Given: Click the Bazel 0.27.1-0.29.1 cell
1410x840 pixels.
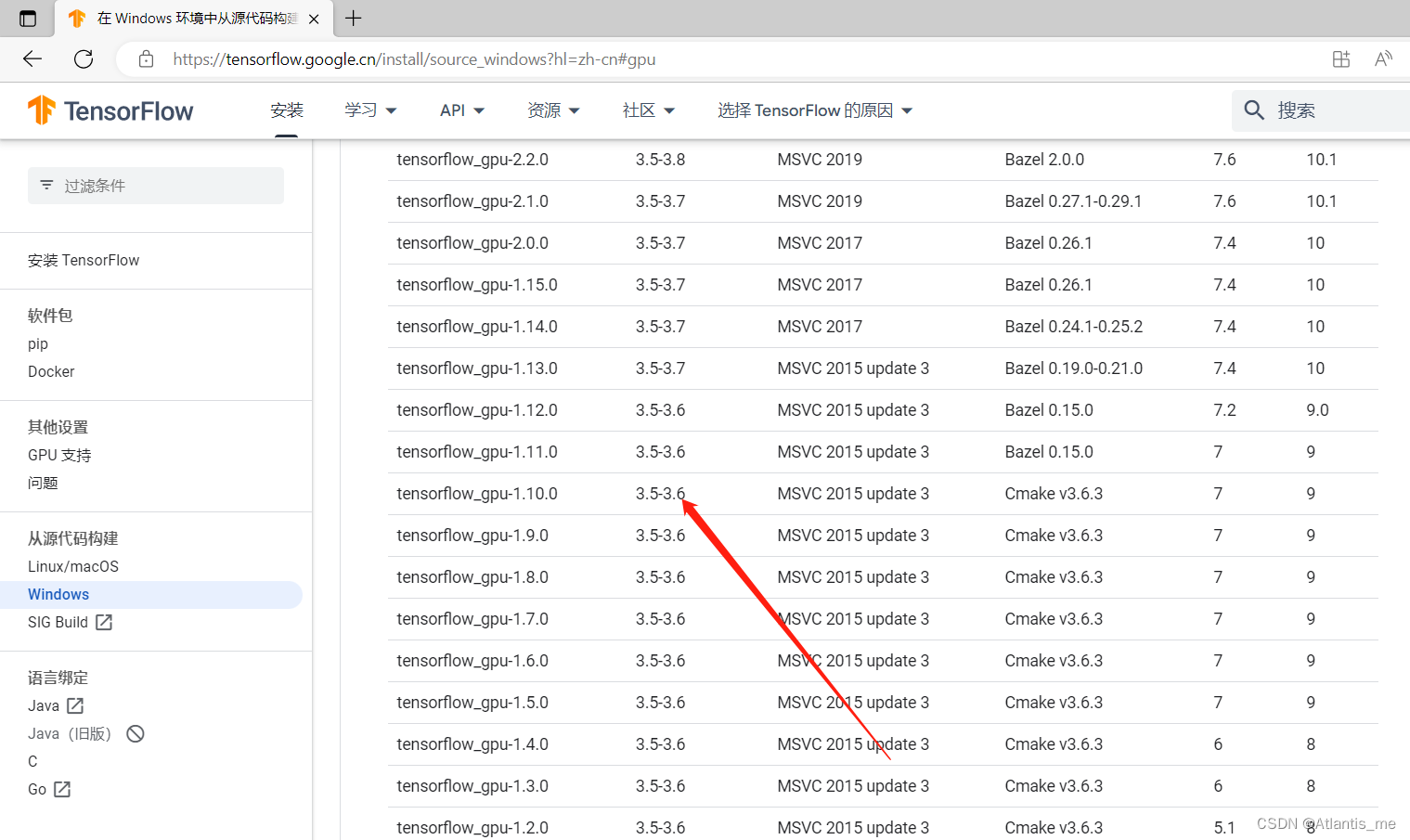Looking at the screenshot, I should pyautogui.click(x=1073, y=201).
